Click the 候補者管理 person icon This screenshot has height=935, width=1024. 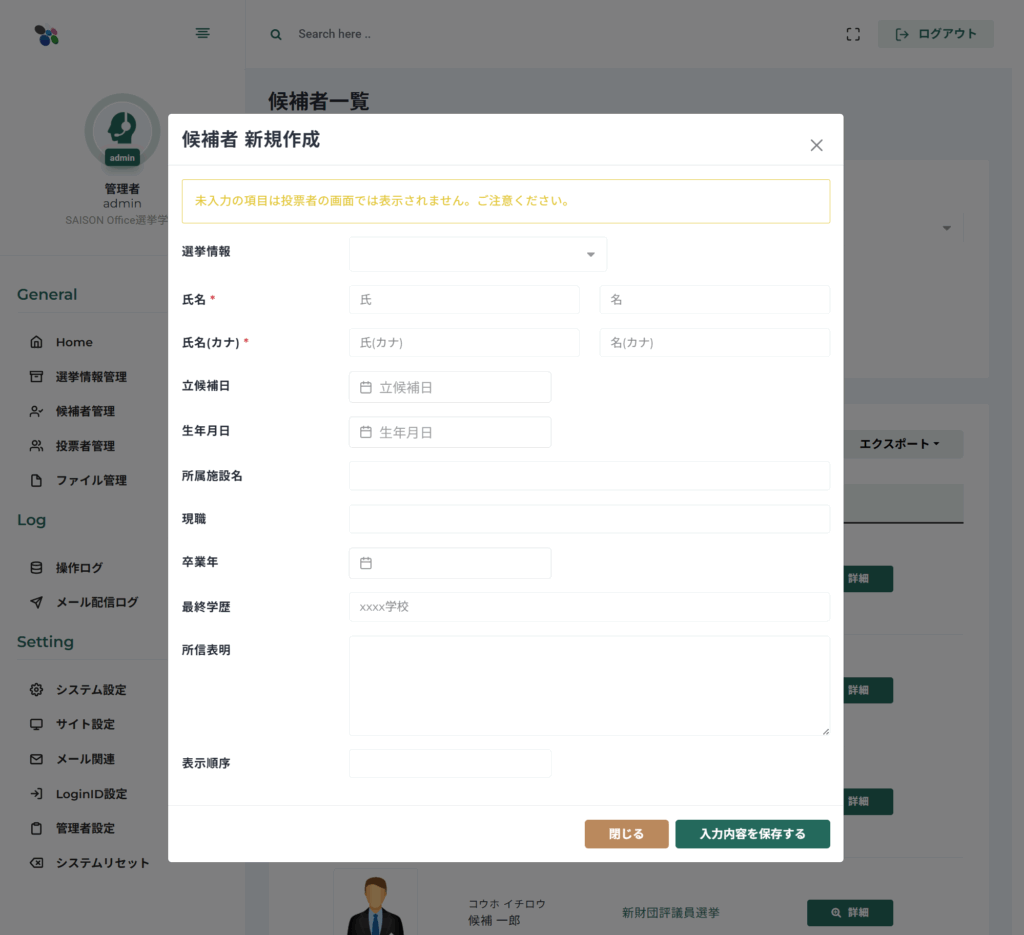(x=37, y=411)
